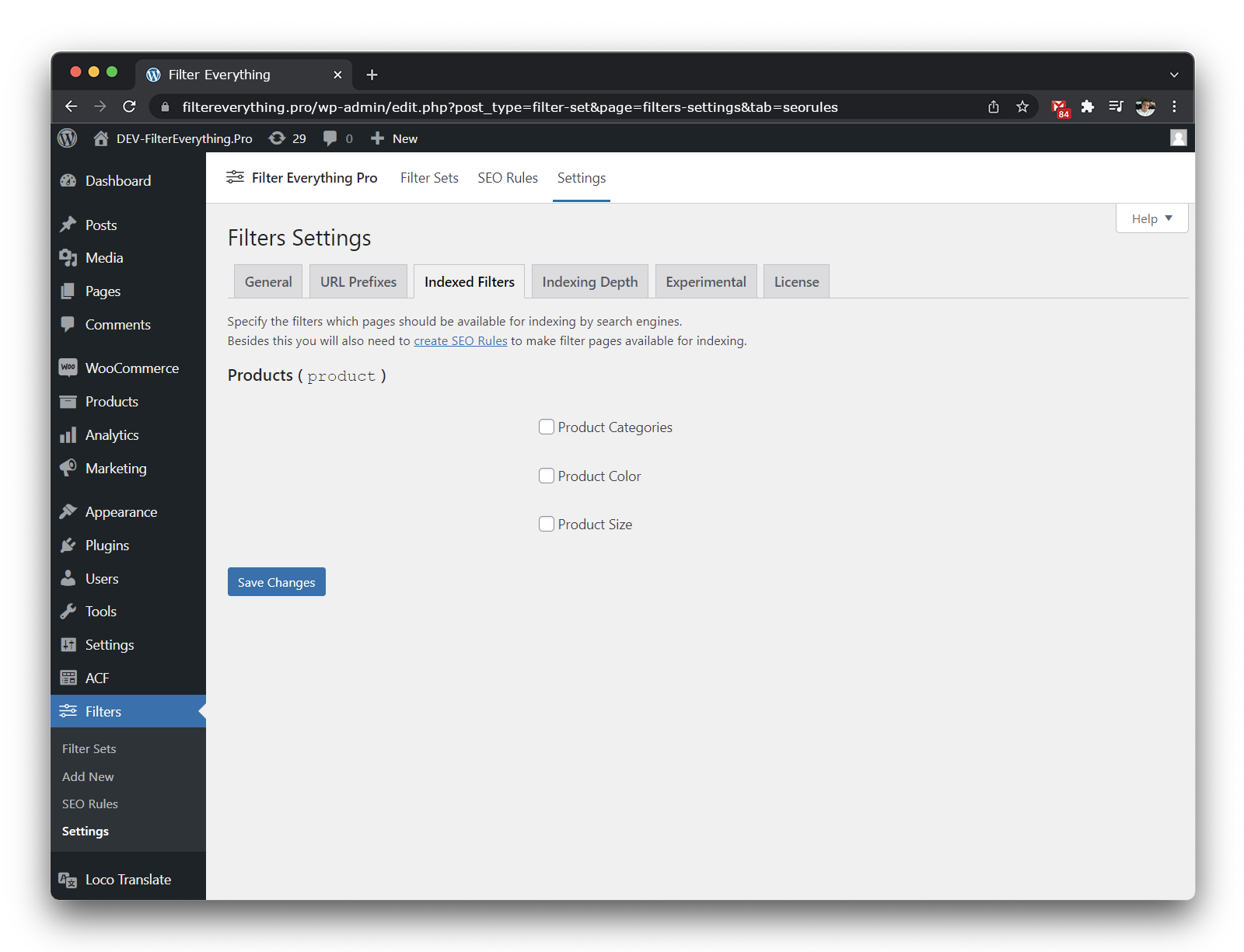
Task: Open the URL Prefixes tab
Action: point(358,281)
